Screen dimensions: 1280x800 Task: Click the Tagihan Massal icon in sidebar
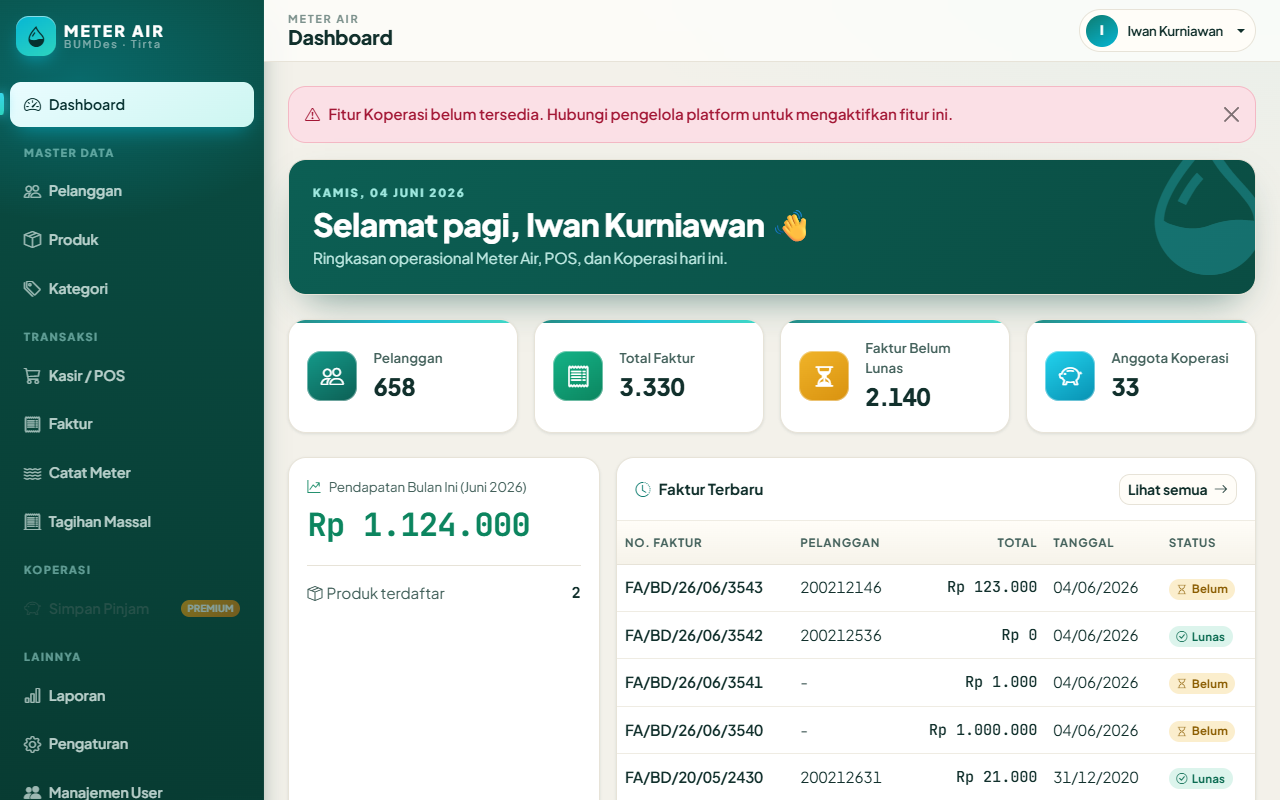[32, 522]
